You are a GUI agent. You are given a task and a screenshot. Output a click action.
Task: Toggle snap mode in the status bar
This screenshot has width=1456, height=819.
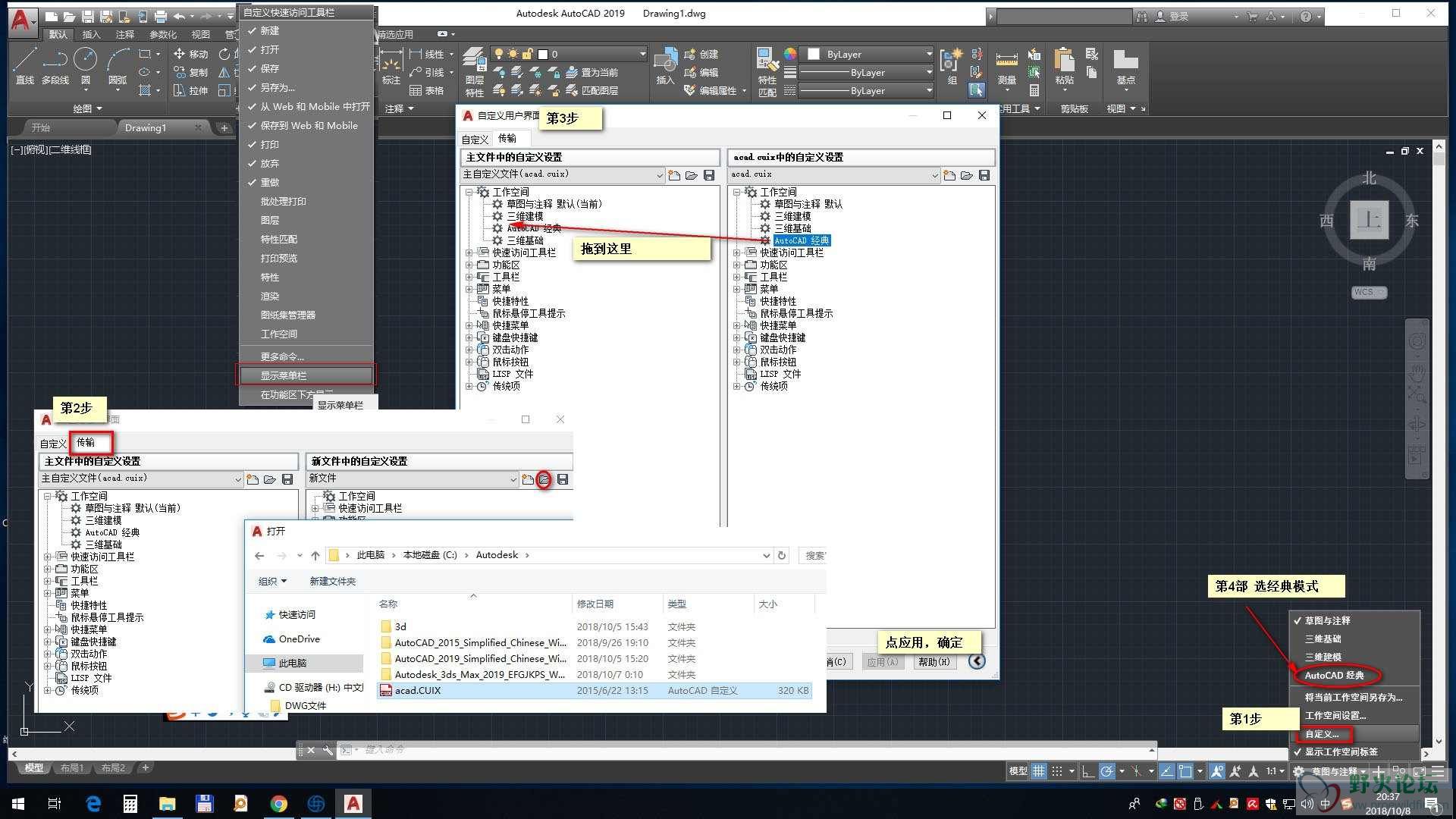[x=1056, y=771]
